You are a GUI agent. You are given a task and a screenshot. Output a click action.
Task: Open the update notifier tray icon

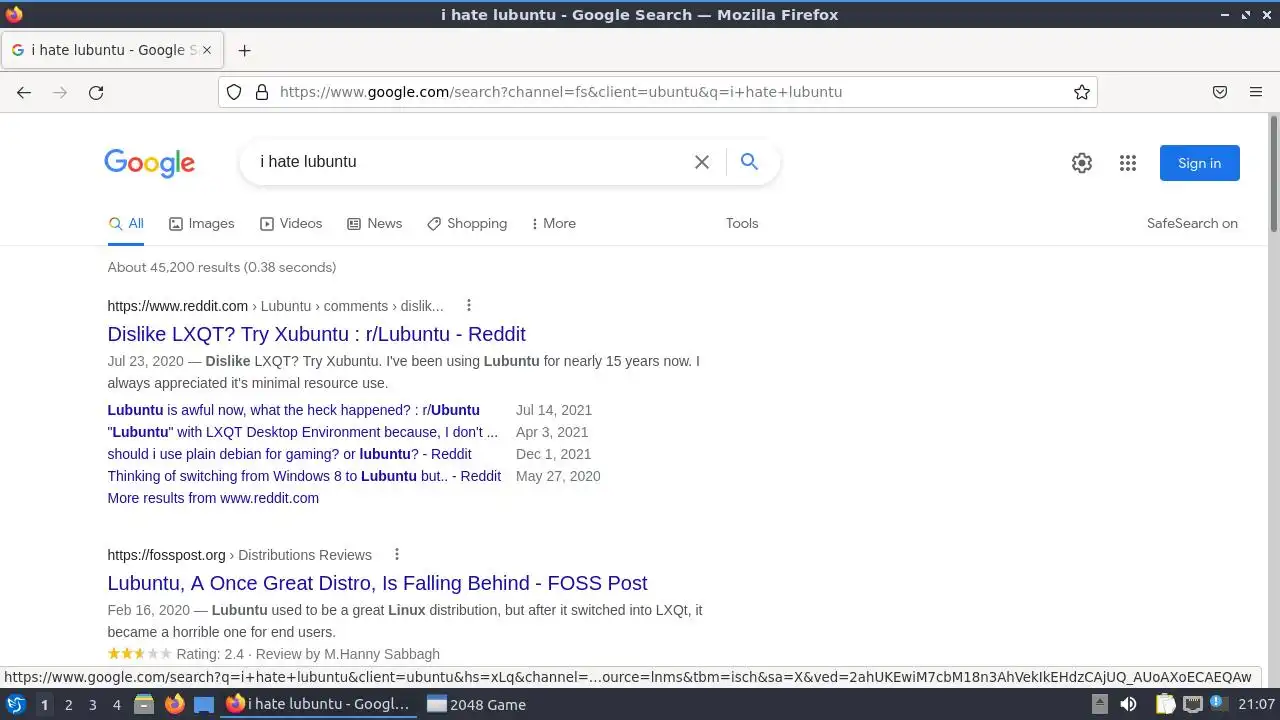(x=1219, y=705)
